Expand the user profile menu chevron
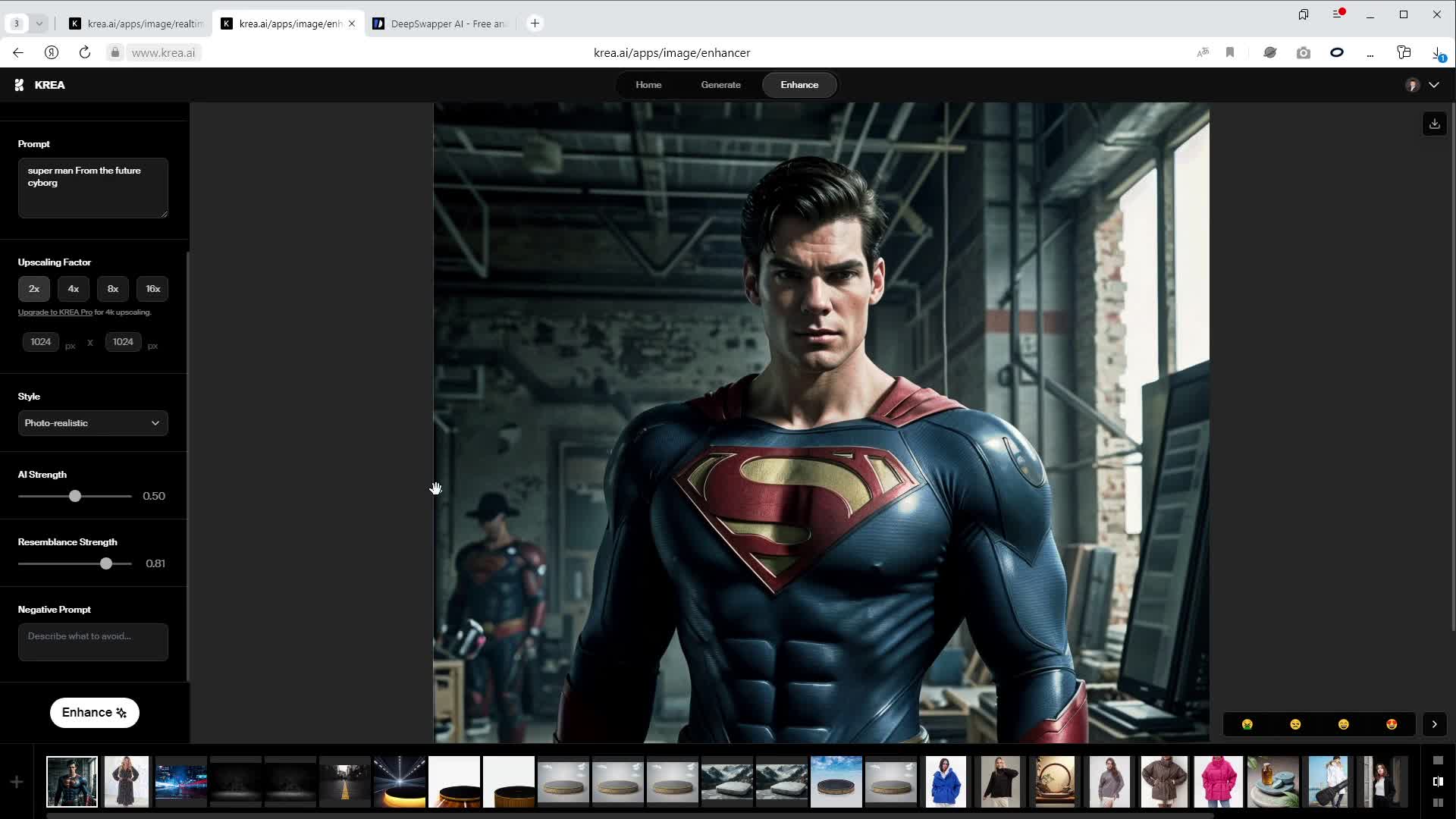This screenshot has height=819, width=1456. (1434, 85)
